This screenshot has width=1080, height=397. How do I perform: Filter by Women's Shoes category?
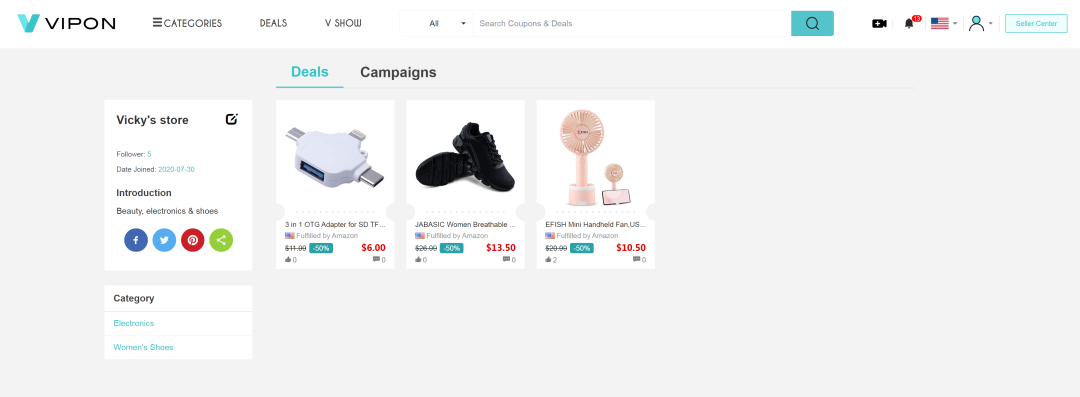(x=143, y=347)
